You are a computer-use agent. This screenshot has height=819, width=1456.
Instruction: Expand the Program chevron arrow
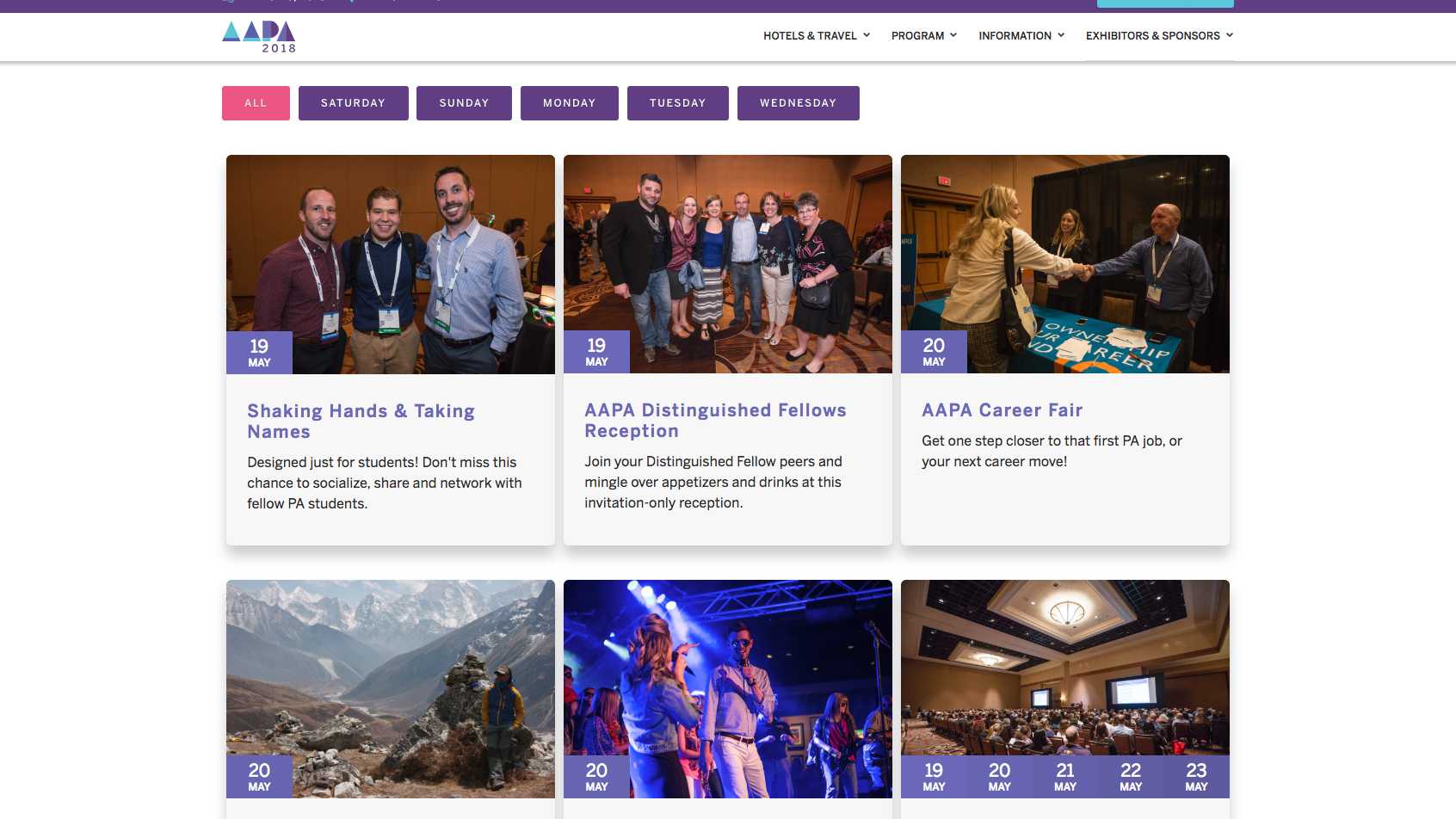pos(953,35)
